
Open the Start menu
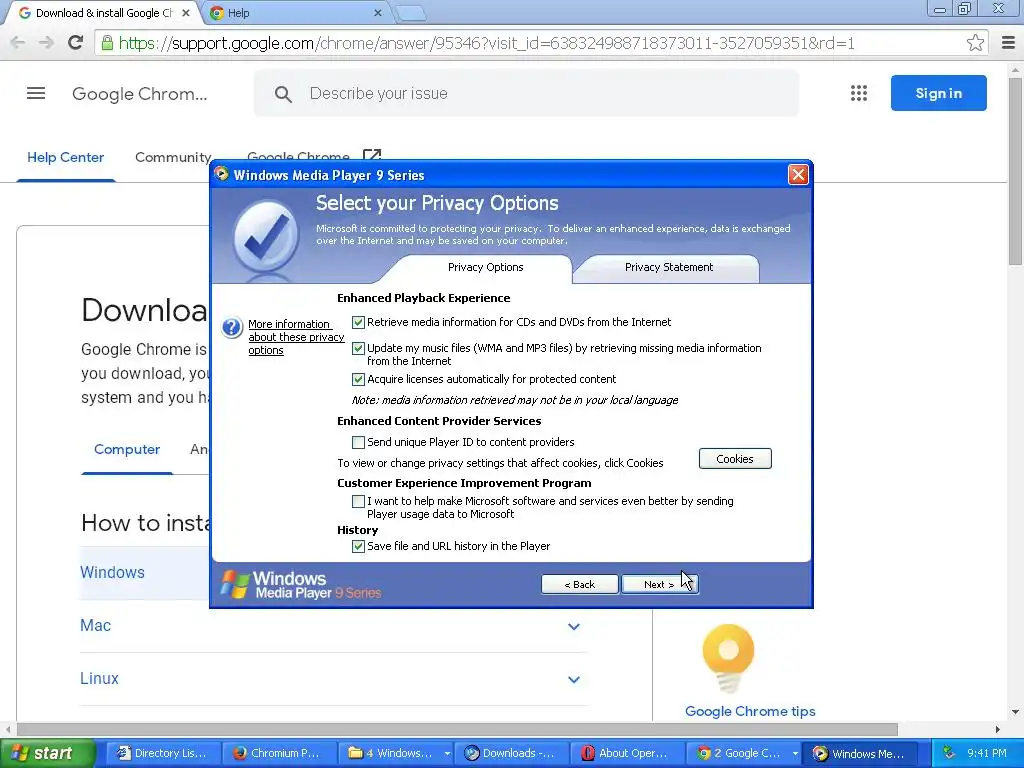(x=46, y=753)
